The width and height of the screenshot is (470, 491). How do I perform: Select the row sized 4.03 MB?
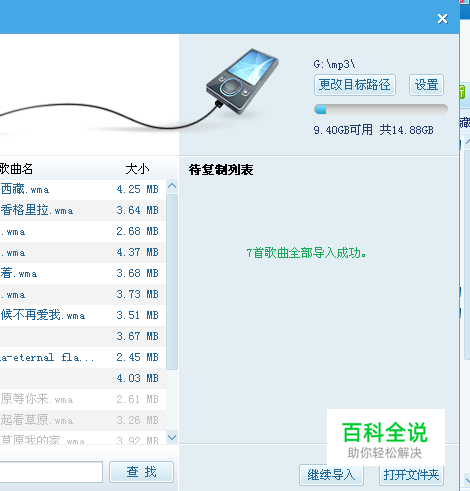[x=83, y=378]
